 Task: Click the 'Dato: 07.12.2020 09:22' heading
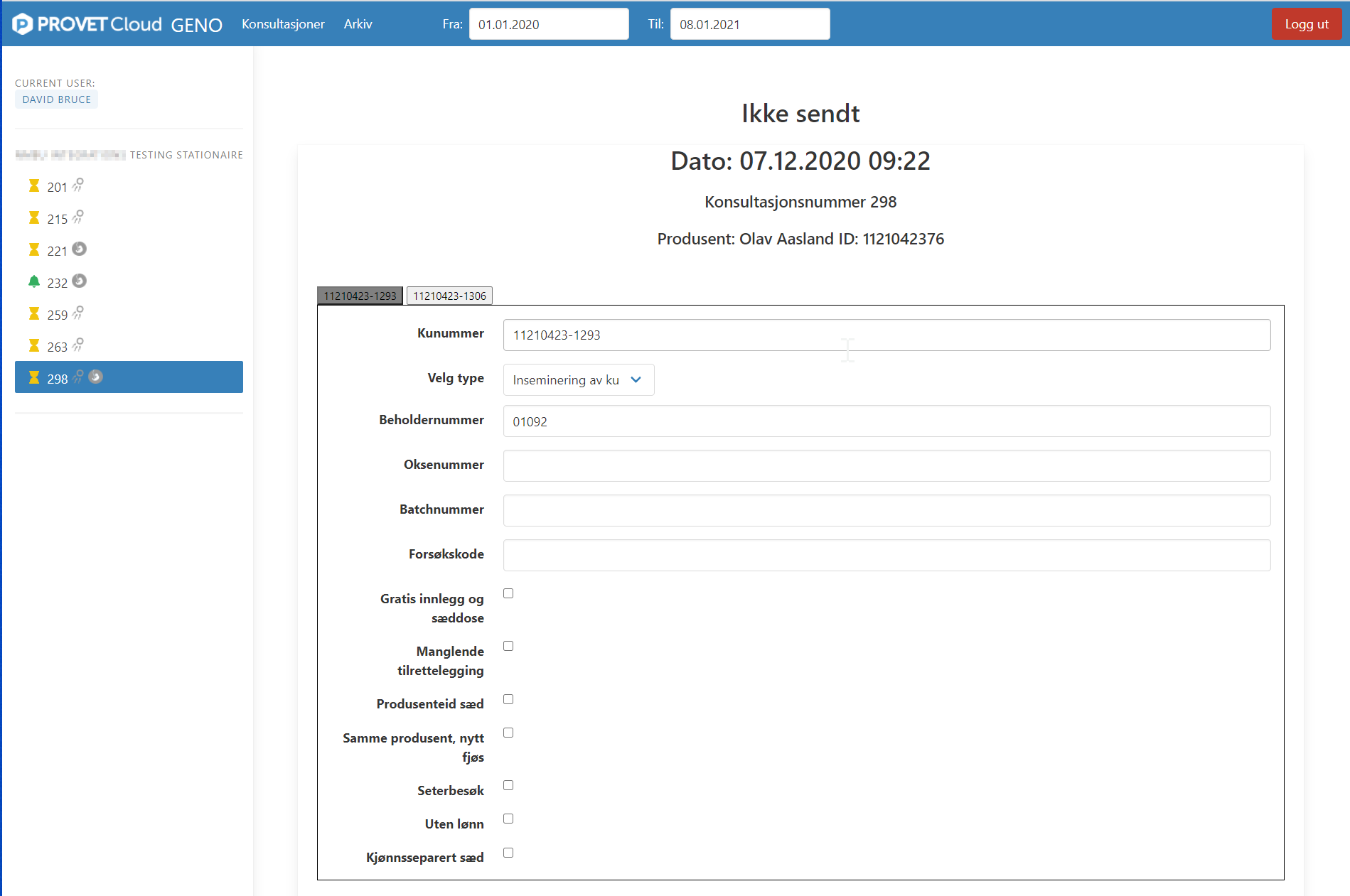800,161
